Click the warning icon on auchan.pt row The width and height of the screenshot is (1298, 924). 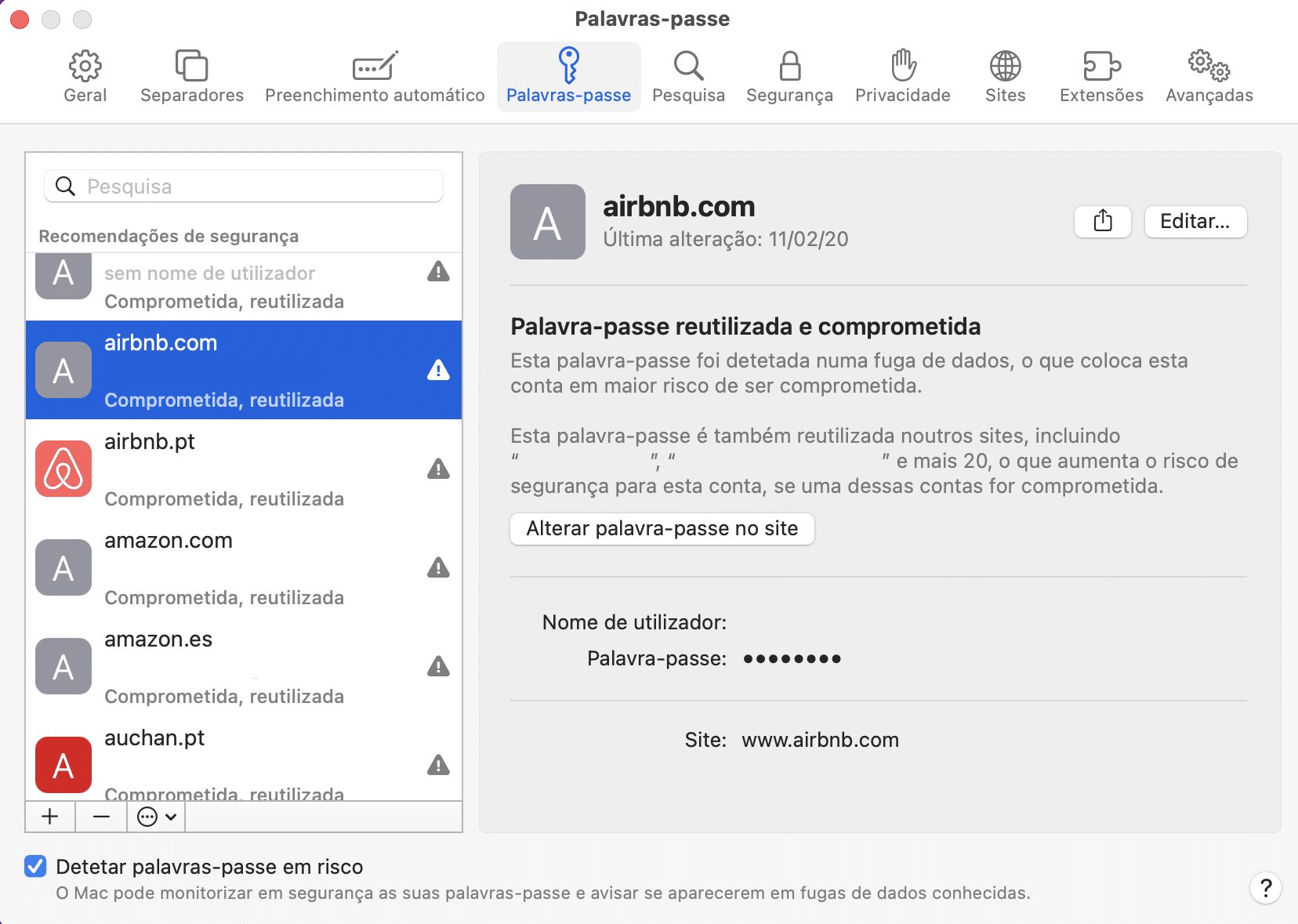pyautogui.click(x=438, y=765)
